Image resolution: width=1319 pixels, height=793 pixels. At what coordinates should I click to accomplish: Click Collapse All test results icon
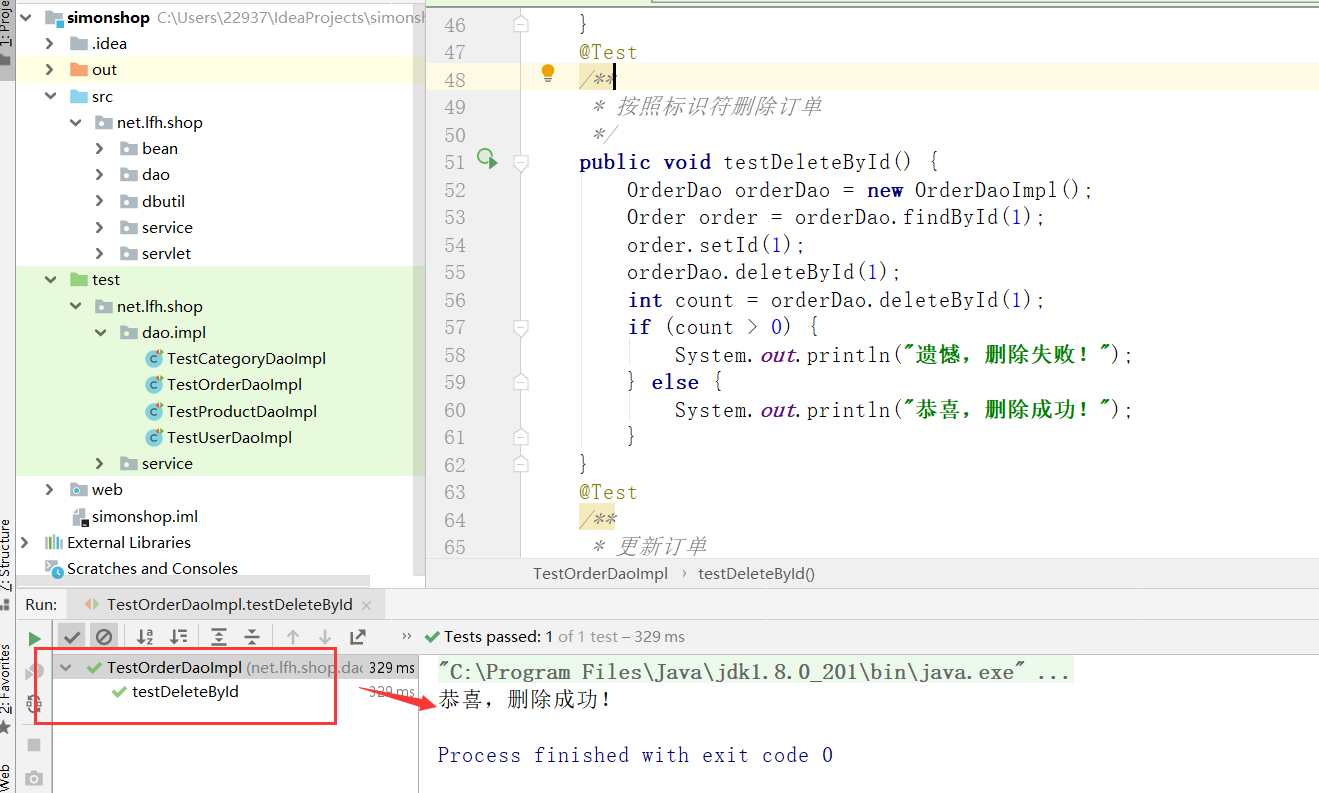point(252,636)
